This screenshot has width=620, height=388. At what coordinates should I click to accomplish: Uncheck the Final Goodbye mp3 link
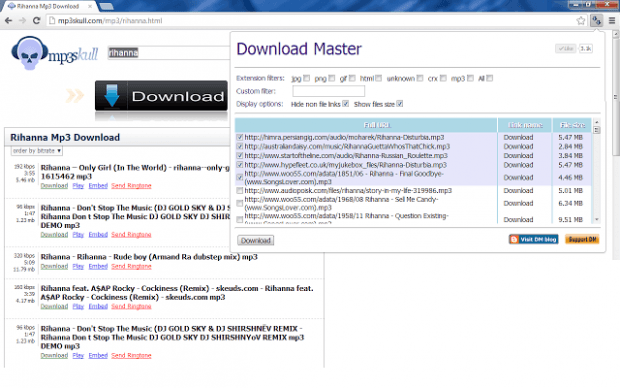(240, 178)
